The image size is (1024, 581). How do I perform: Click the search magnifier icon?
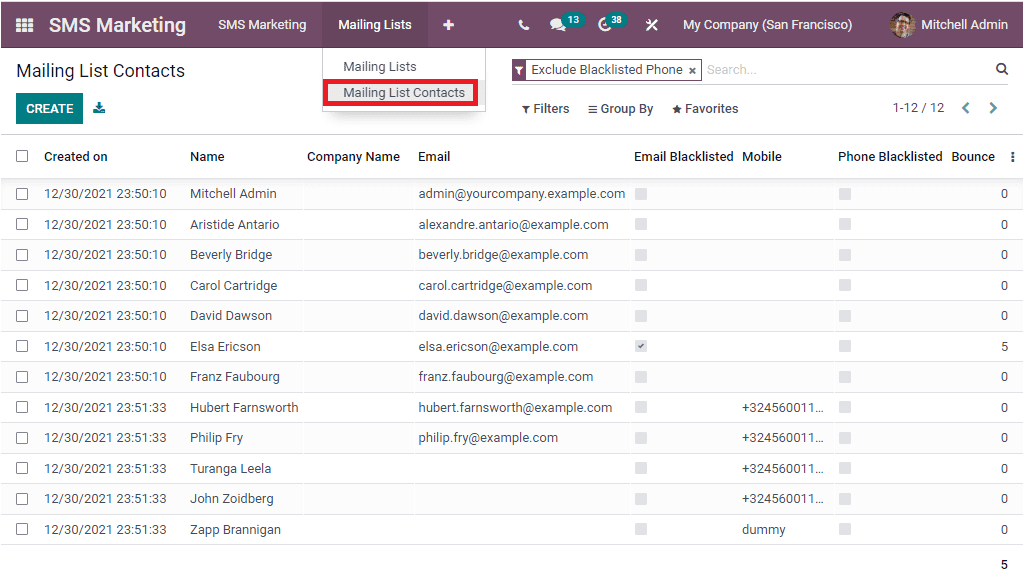tap(1002, 69)
